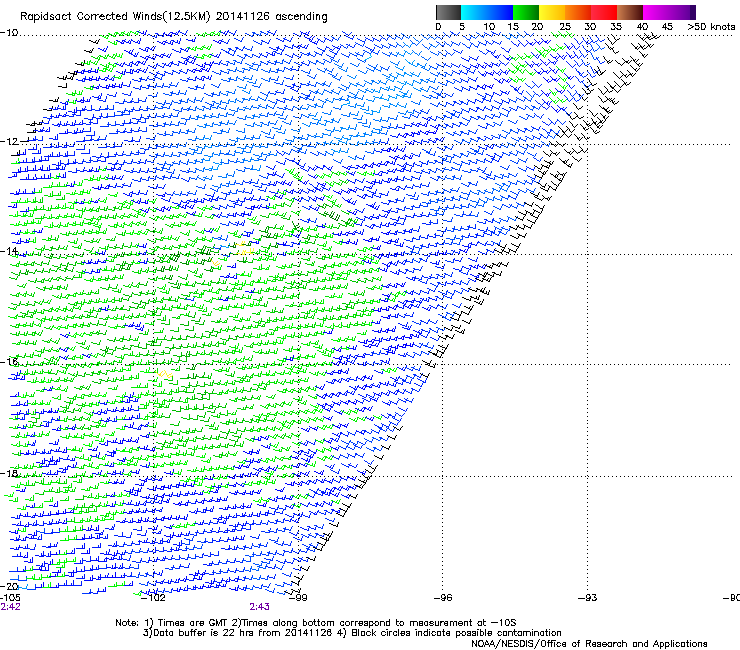This screenshot has width=740, height=650.
Task: Click the red 30-35 knots legend swatch
Action: pyautogui.click(x=604, y=12)
